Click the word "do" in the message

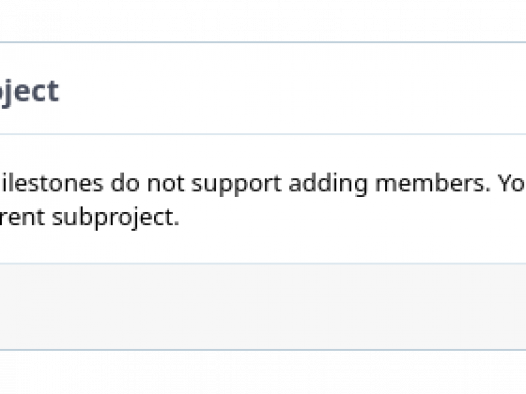pos(125,183)
